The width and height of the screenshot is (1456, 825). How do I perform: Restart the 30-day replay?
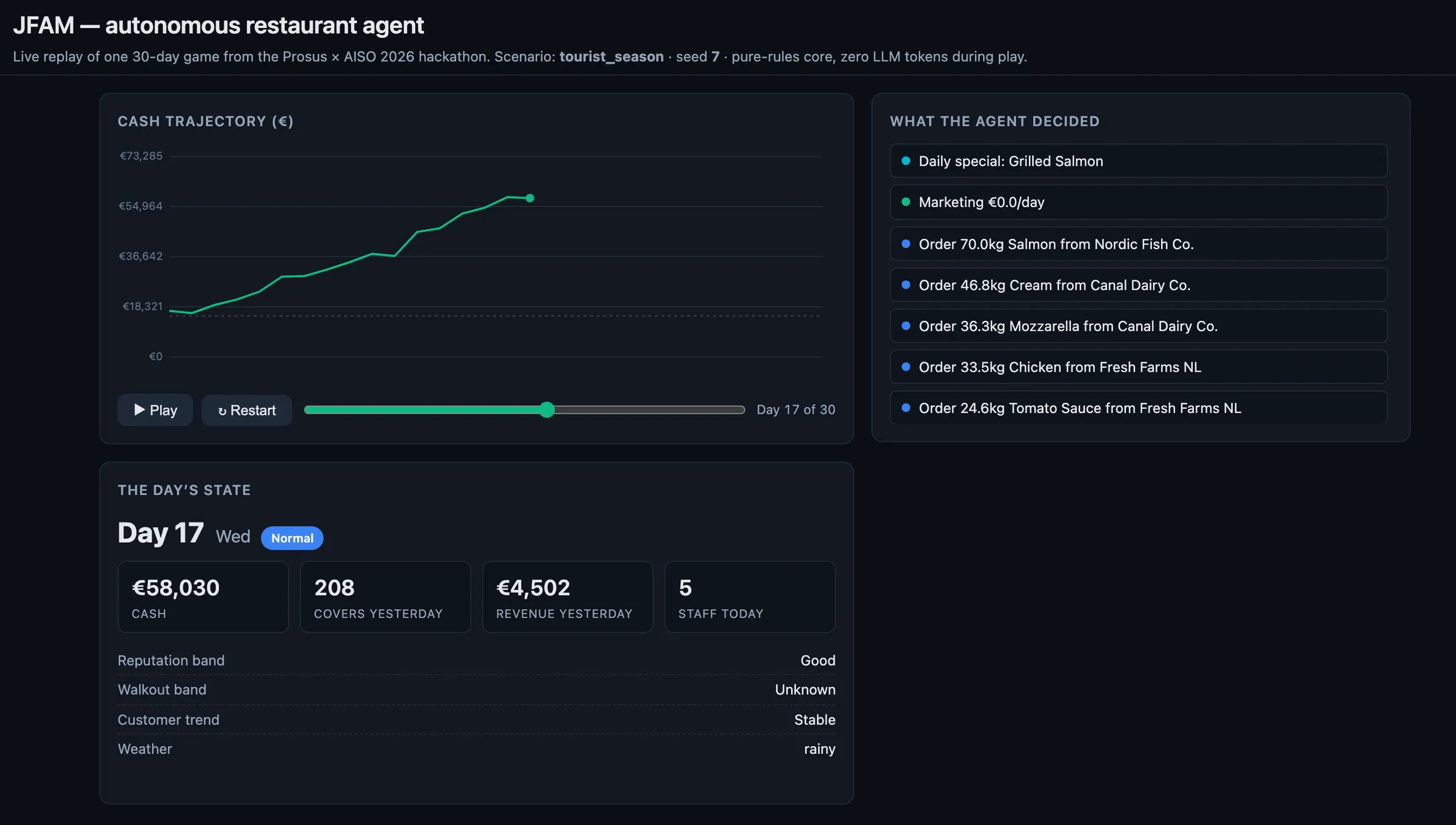246,410
